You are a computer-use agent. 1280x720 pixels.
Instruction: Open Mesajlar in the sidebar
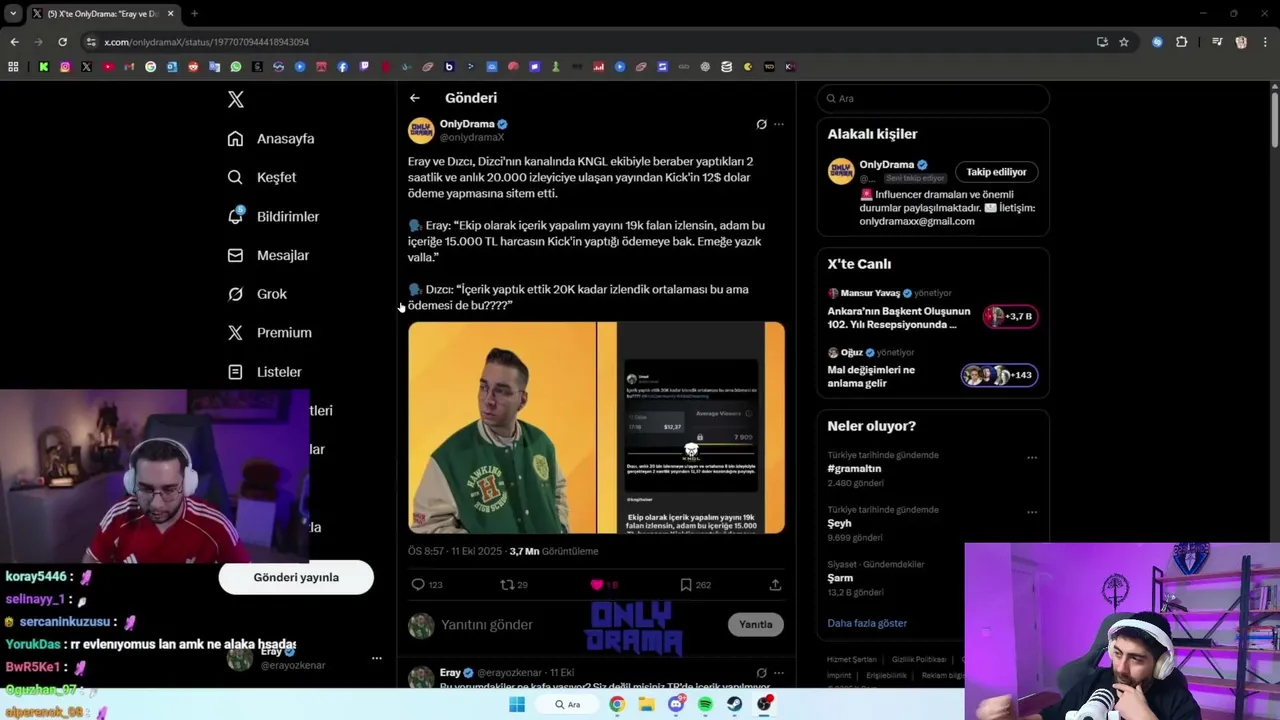click(268, 255)
